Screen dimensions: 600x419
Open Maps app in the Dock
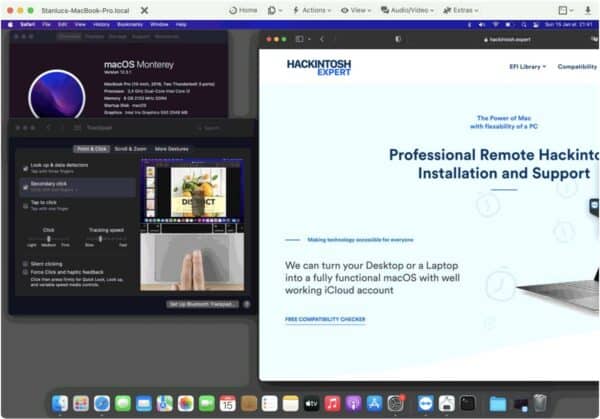click(x=165, y=403)
